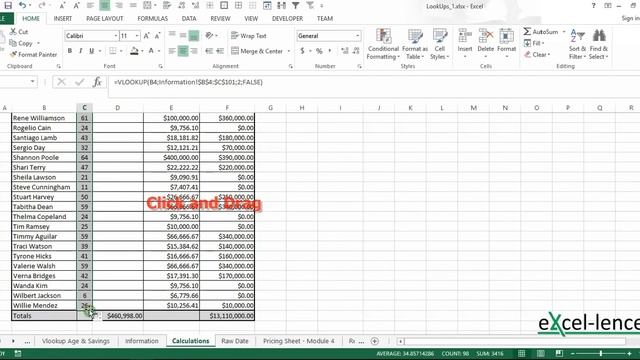Apply the Fill Color bucket
Screen dimensions: 640x360
(134, 51)
